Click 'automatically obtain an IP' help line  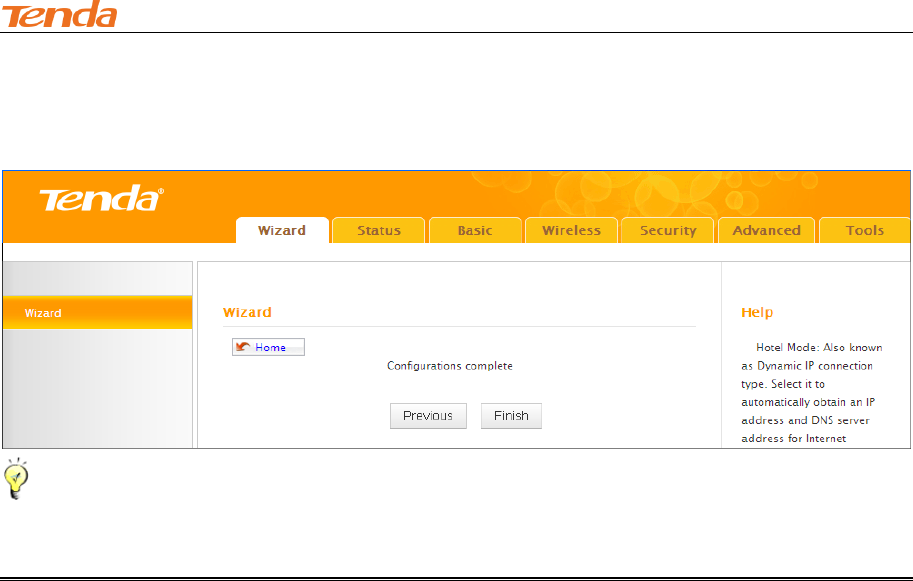808,402
